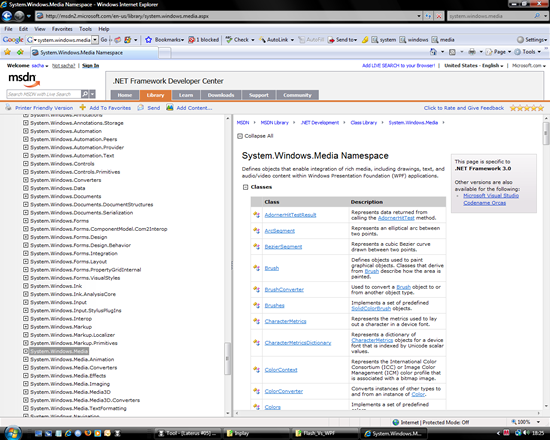Collapse the Classes section

246,187
